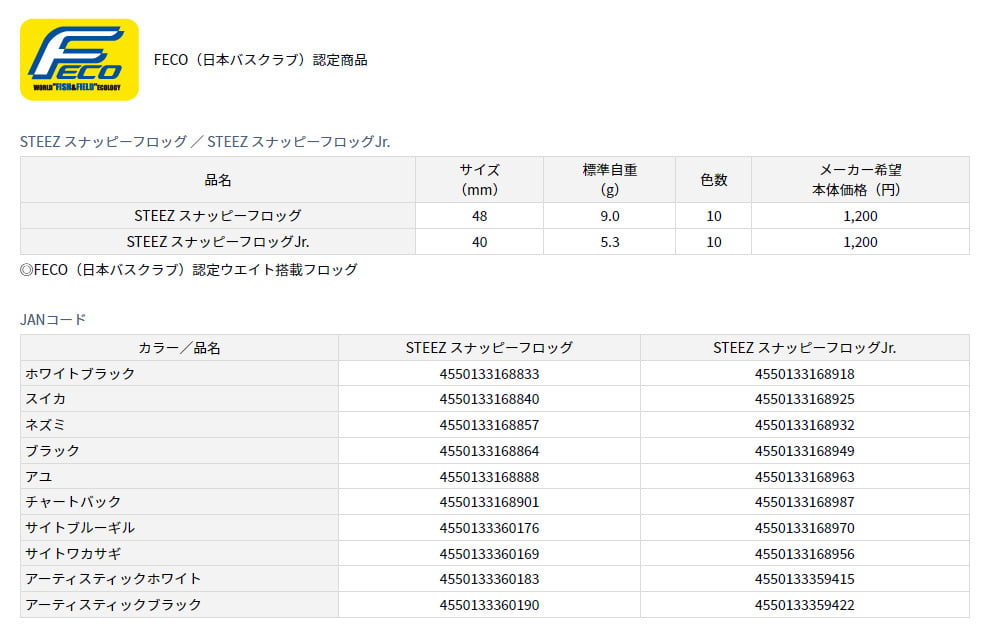The width and height of the screenshot is (990, 637).
Task: Click the FECO yellow logo image
Action: (x=79, y=59)
